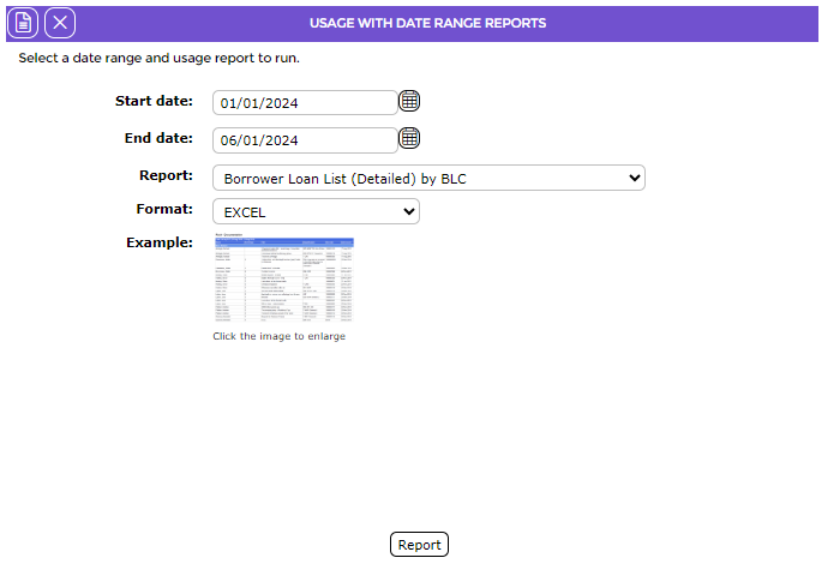
Task: Open the Format dropdown showing EXCEL
Action: coord(316,211)
